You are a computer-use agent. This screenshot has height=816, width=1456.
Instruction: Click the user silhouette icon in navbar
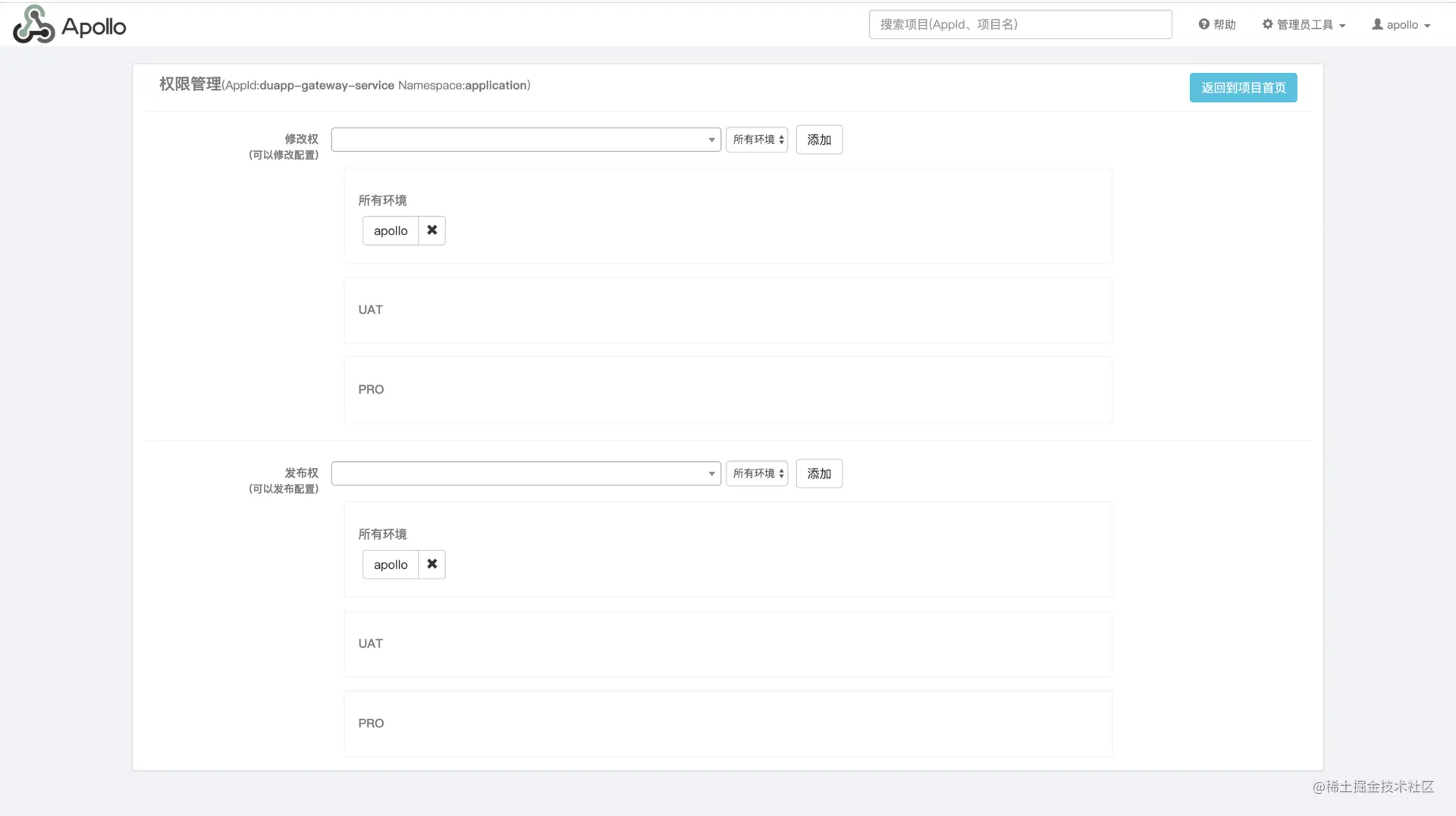pos(1377,24)
